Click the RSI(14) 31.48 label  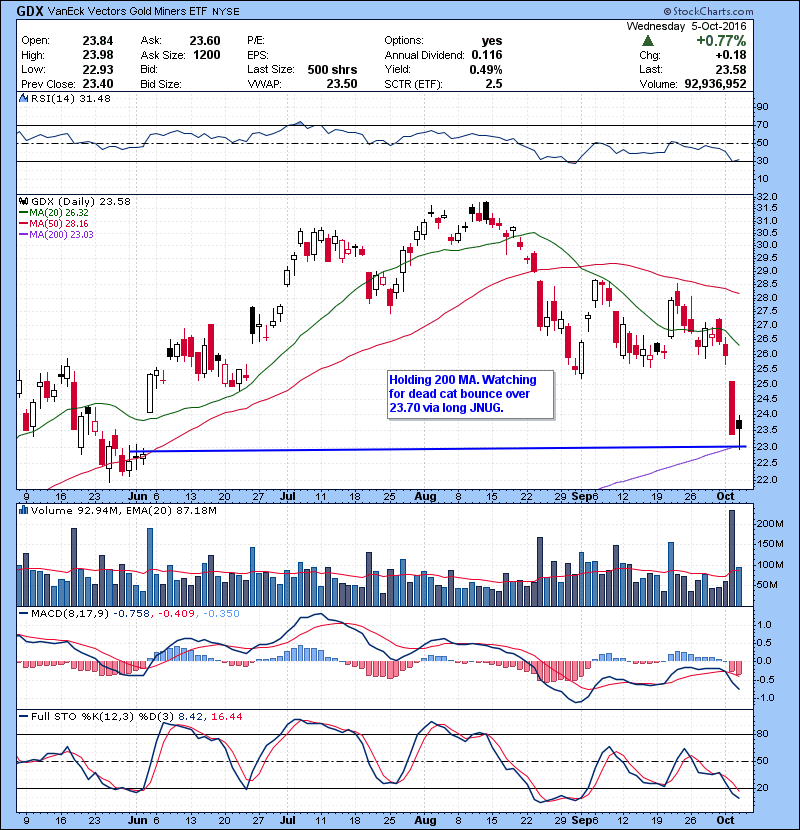[71, 98]
